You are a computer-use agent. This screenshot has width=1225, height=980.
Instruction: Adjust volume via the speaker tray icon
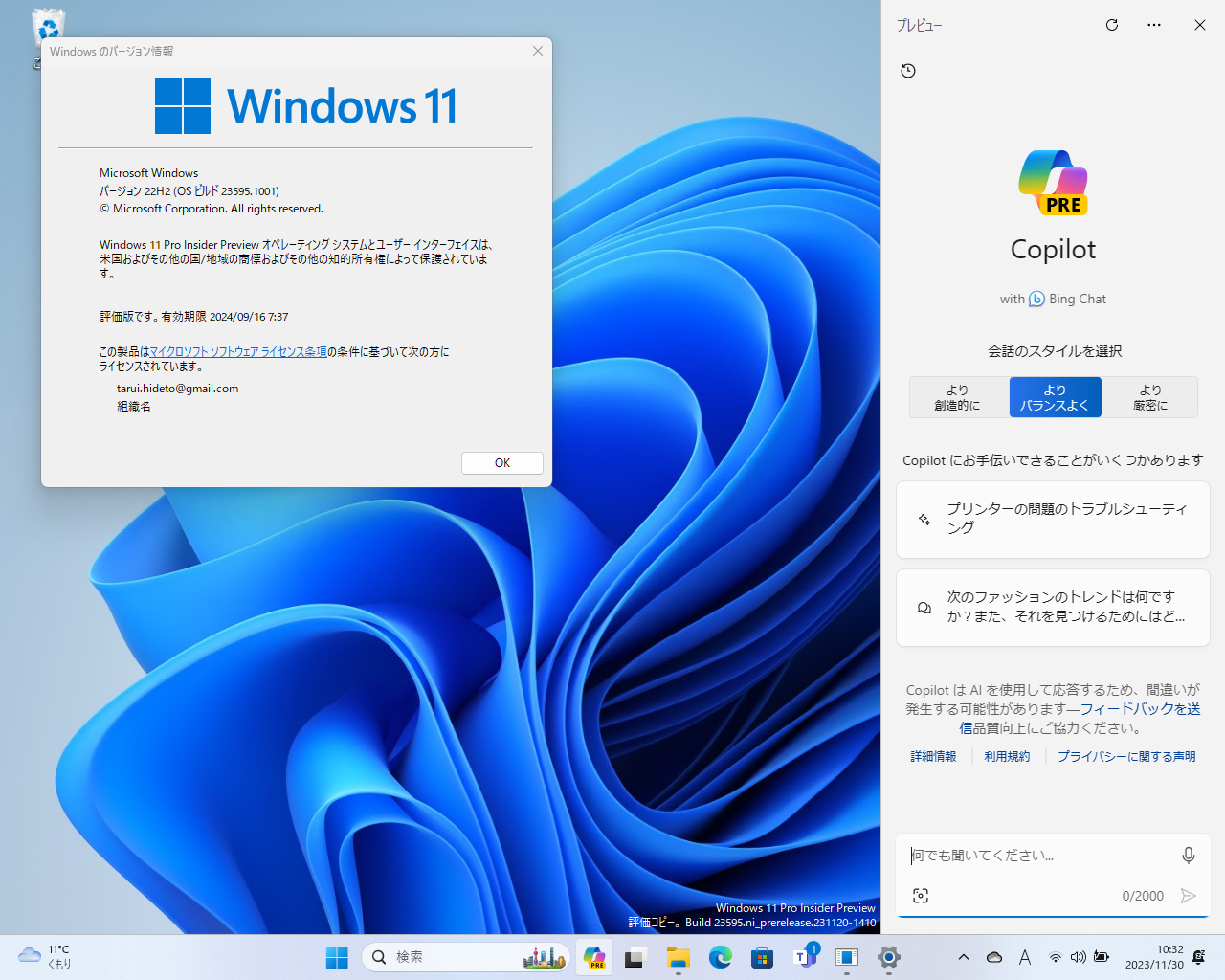tap(1079, 957)
